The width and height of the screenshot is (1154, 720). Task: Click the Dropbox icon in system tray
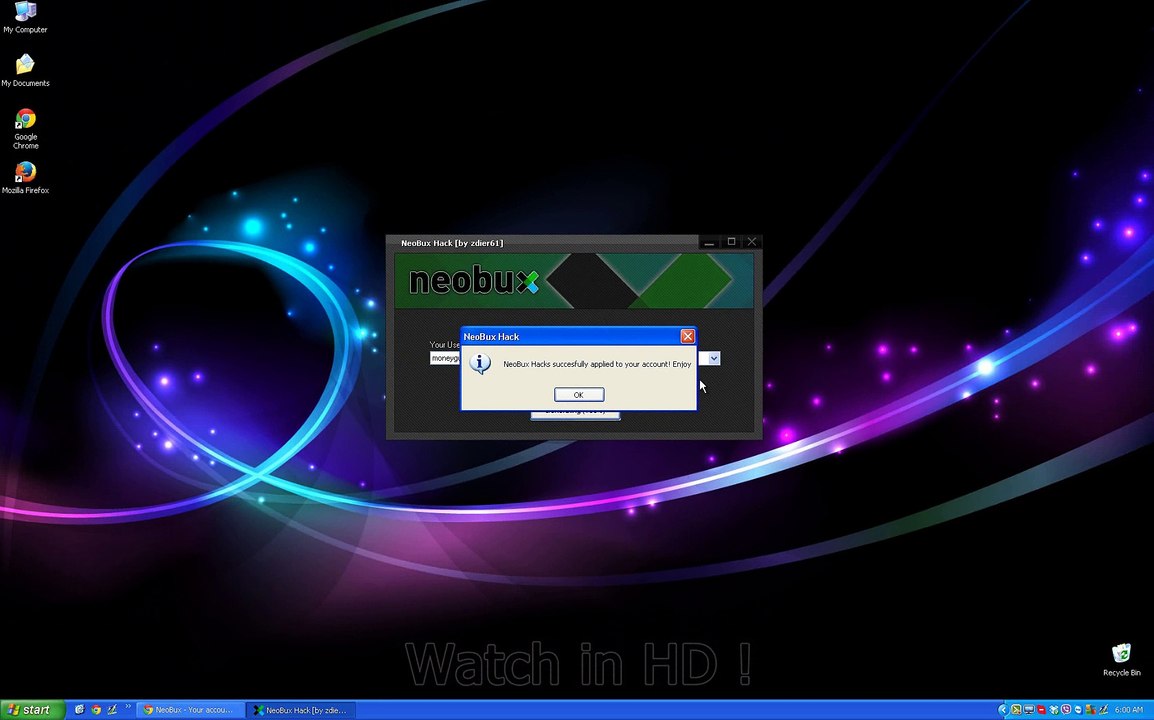pos(1054,710)
